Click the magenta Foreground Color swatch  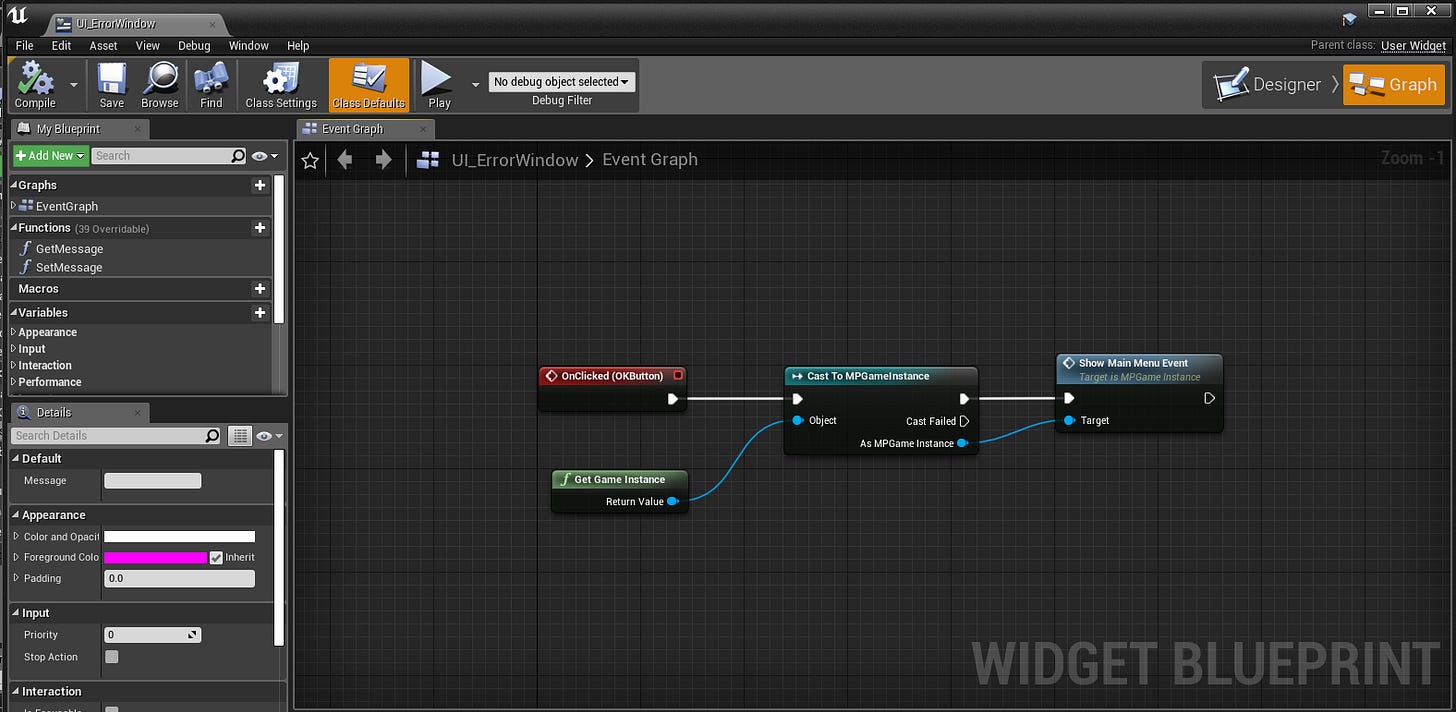[x=155, y=557]
